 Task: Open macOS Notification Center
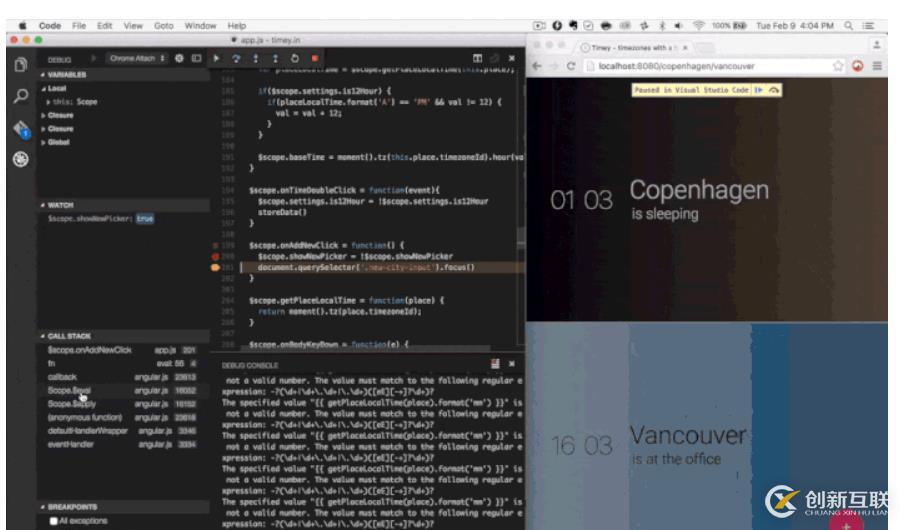pos(868,26)
